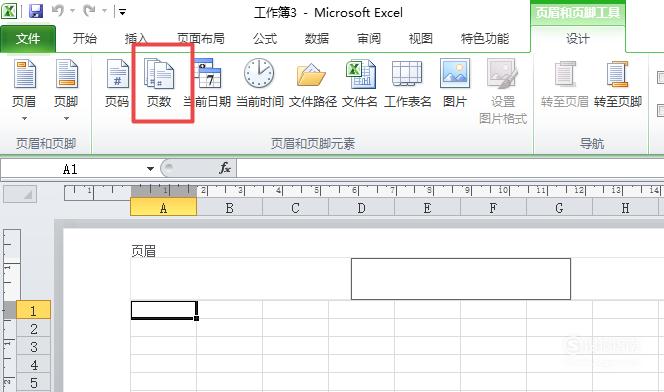Expand the Name Box dropdown arrow
Screen dimensions: 664x392
150,169
